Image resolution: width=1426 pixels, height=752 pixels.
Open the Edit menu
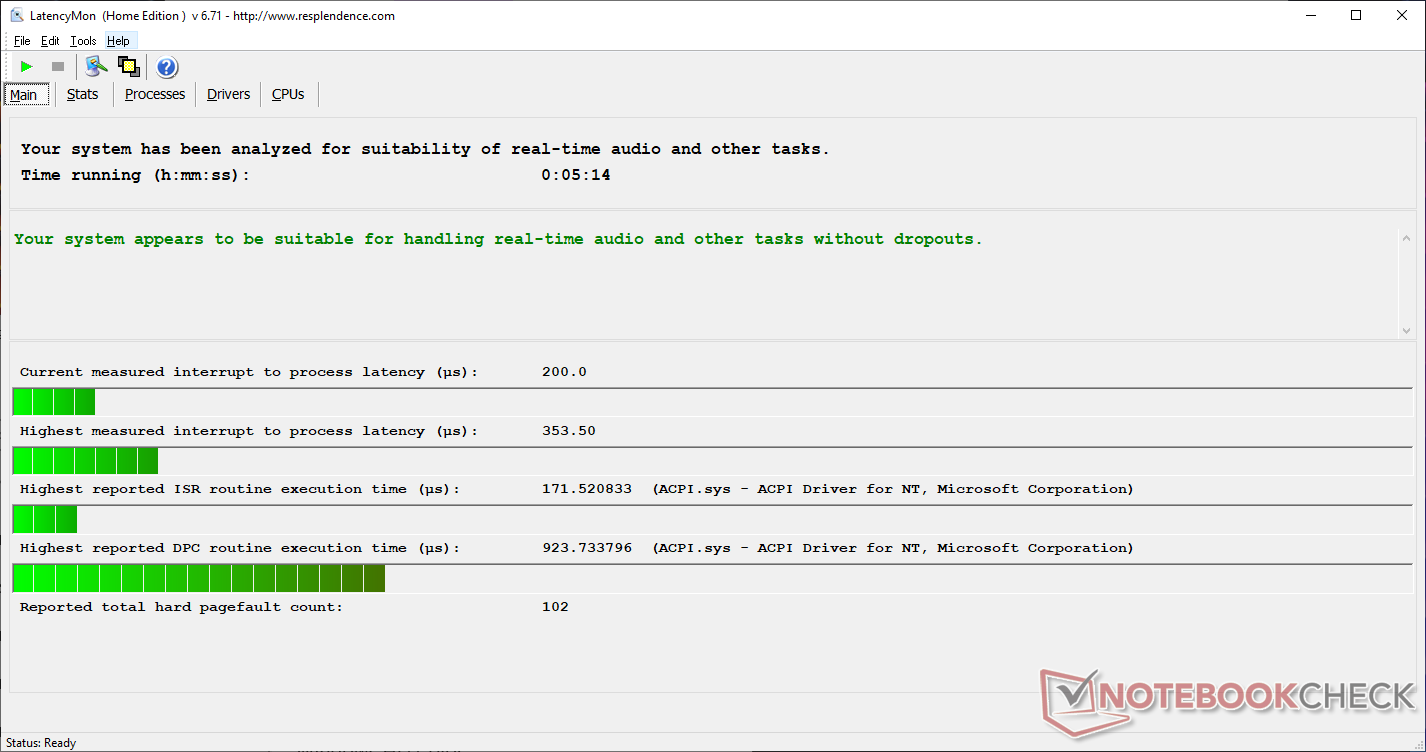[x=50, y=41]
